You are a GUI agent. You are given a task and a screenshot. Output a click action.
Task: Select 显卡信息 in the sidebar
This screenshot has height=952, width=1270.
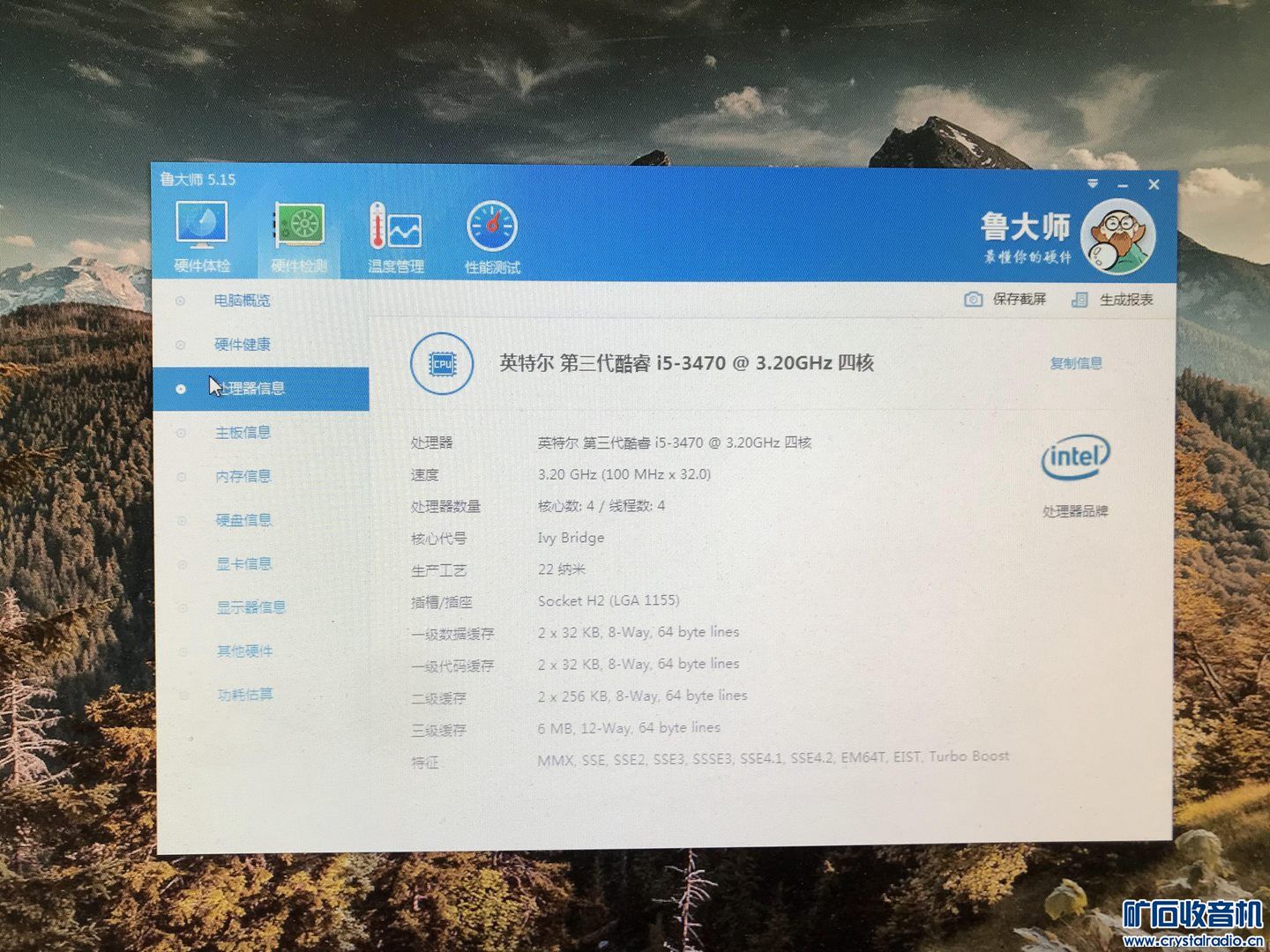click(x=244, y=563)
